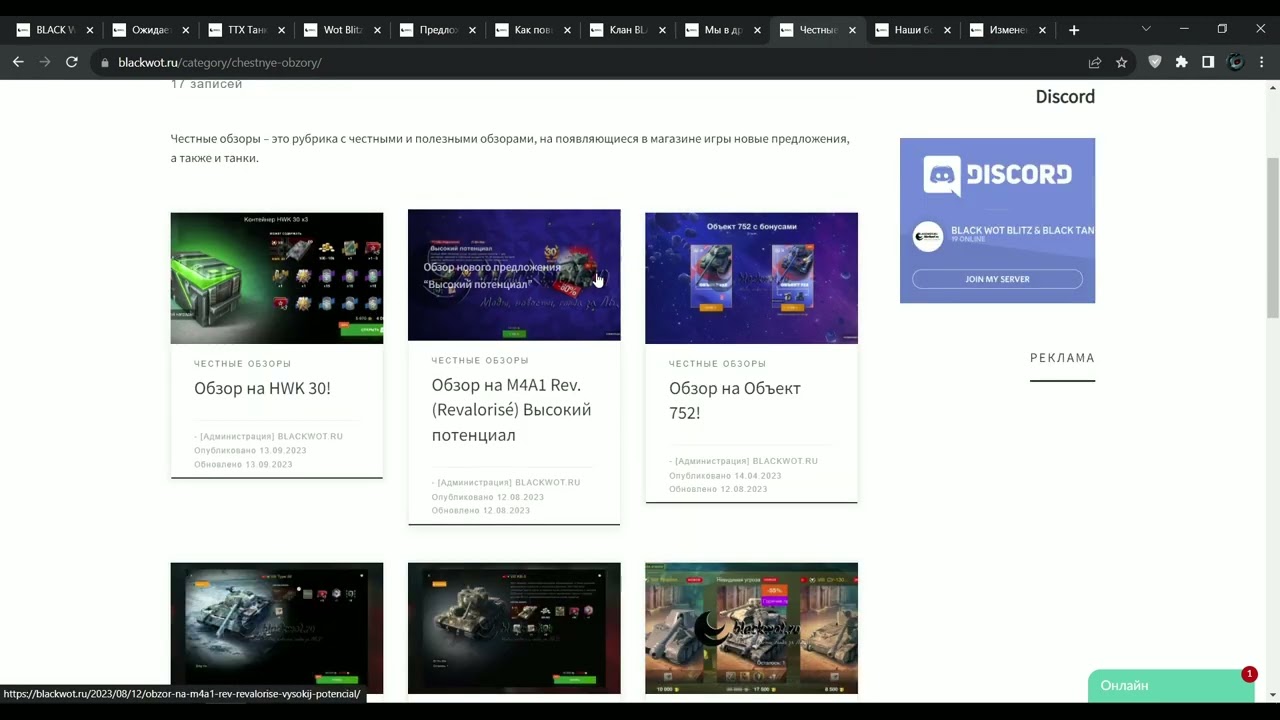Click Опубликовано 14.04.2023 date

point(725,476)
